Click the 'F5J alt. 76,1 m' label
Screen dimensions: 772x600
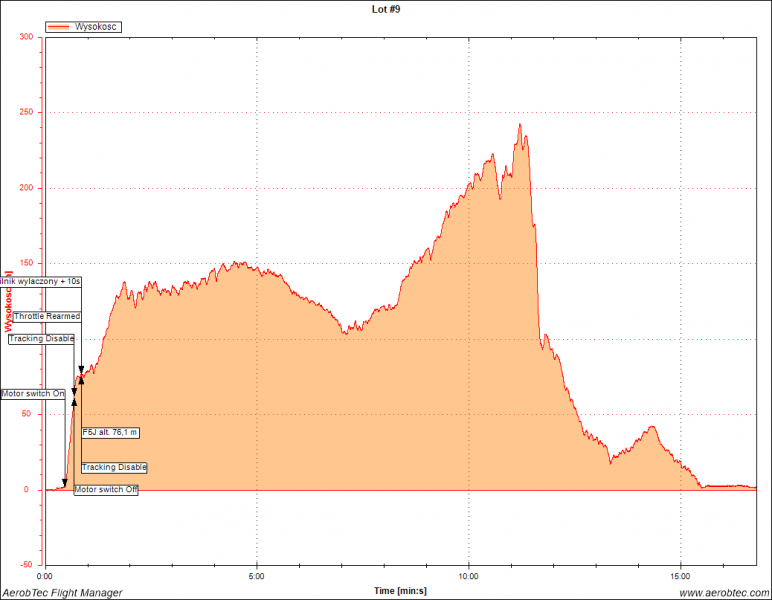[110, 432]
